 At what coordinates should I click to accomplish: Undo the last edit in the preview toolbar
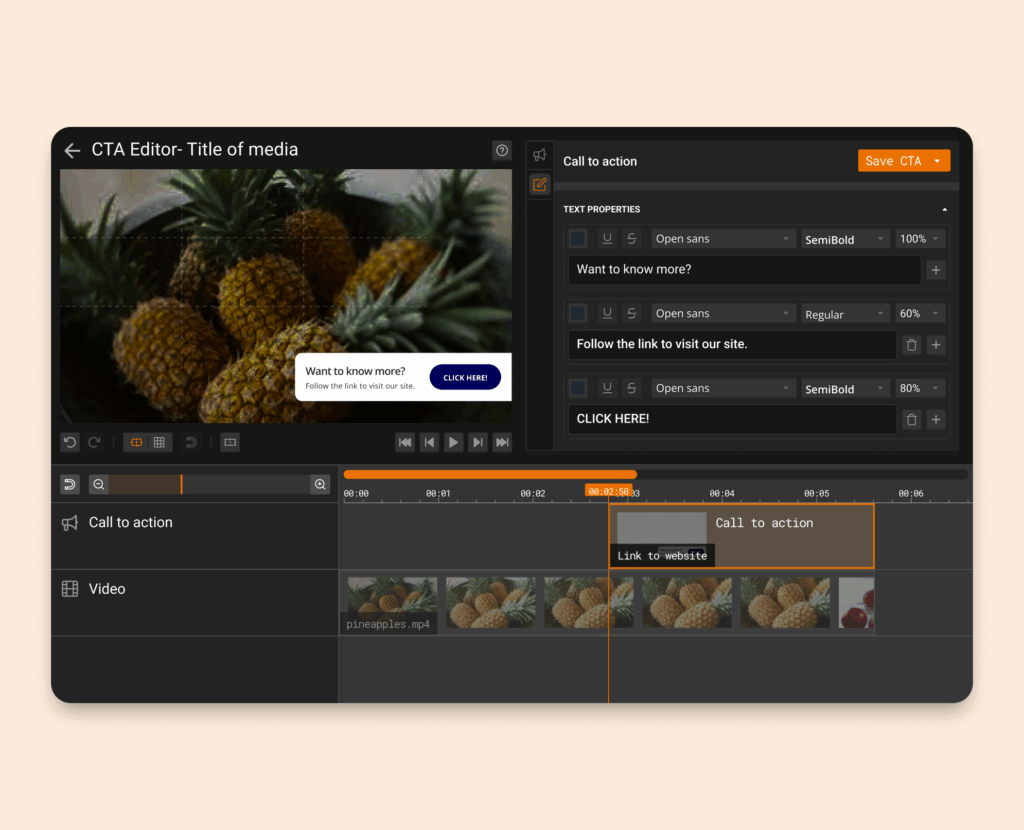coord(70,442)
